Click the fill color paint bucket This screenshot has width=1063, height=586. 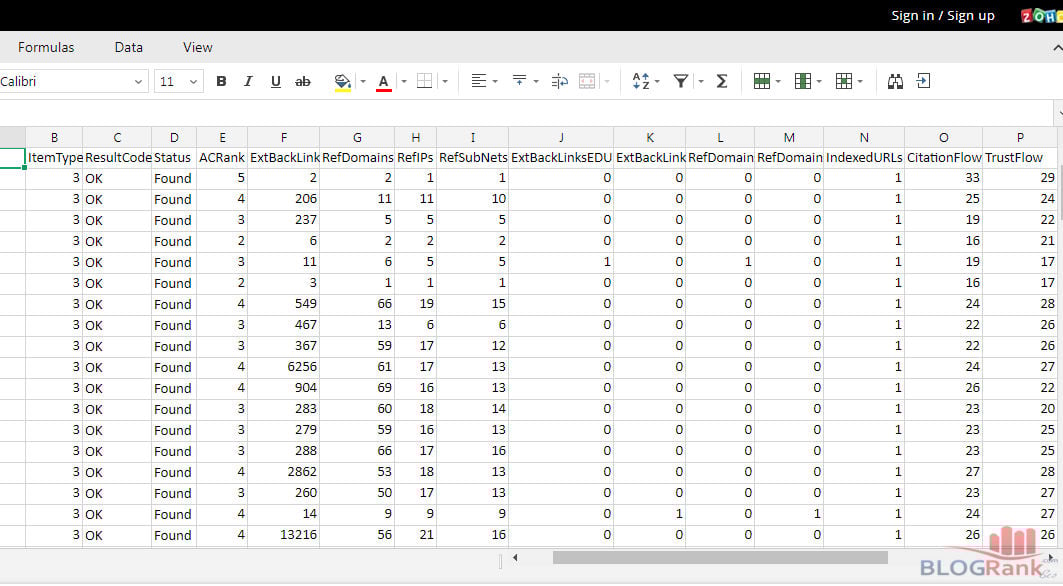click(x=343, y=82)
